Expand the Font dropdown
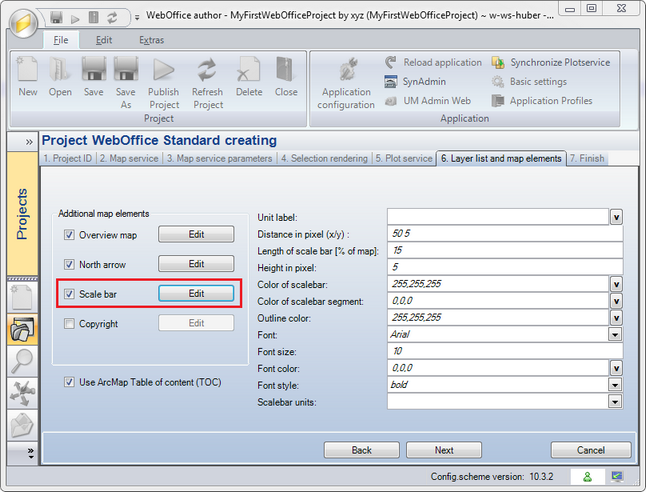Screen dimensions: 646x492 click(x=615, y=335)
